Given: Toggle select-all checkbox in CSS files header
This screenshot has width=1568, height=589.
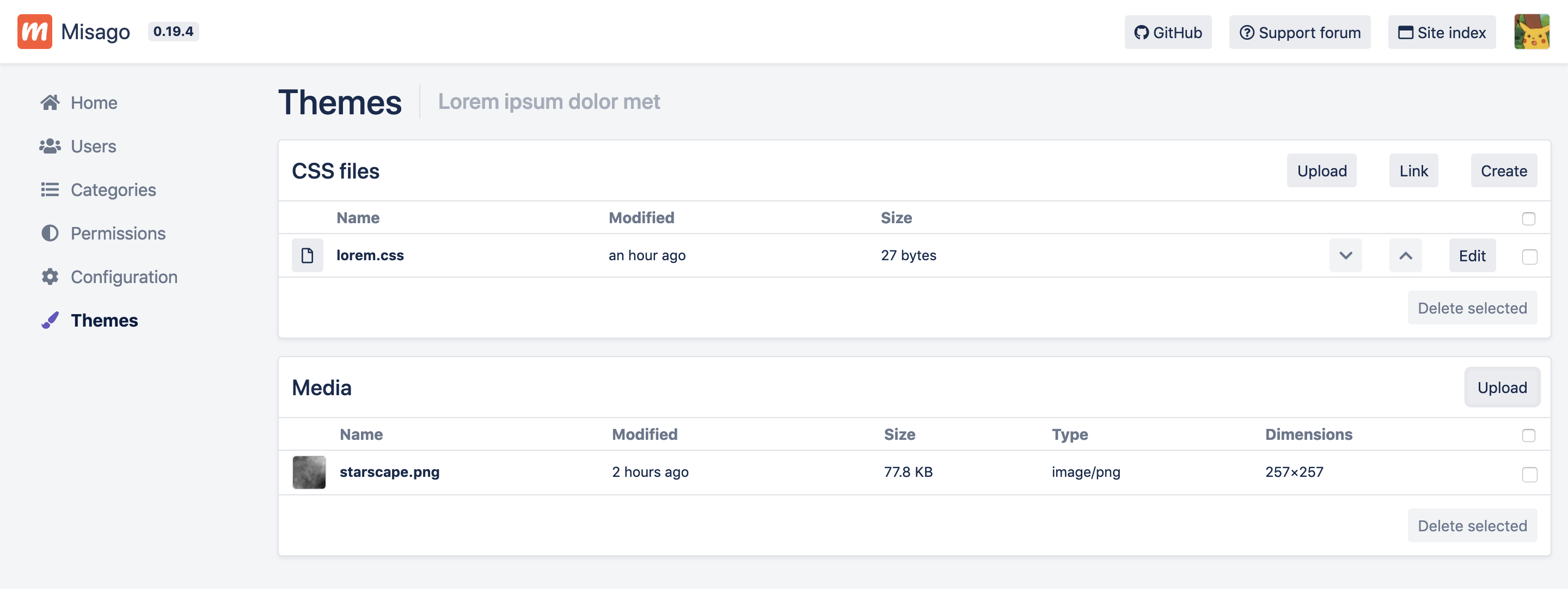Looking at the screenshot, I should [x=1528, y=218].
